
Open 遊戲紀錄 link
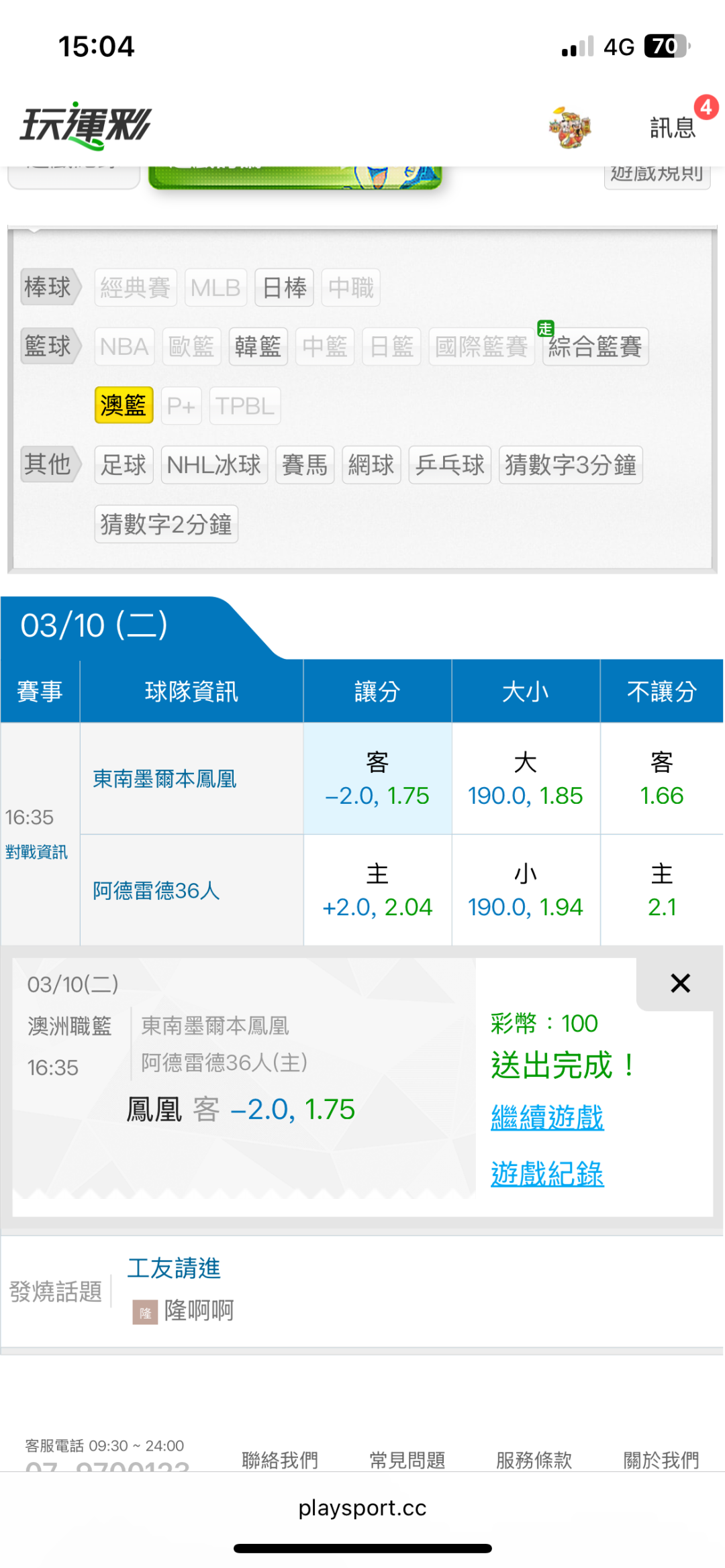[x=547, y=1174]
